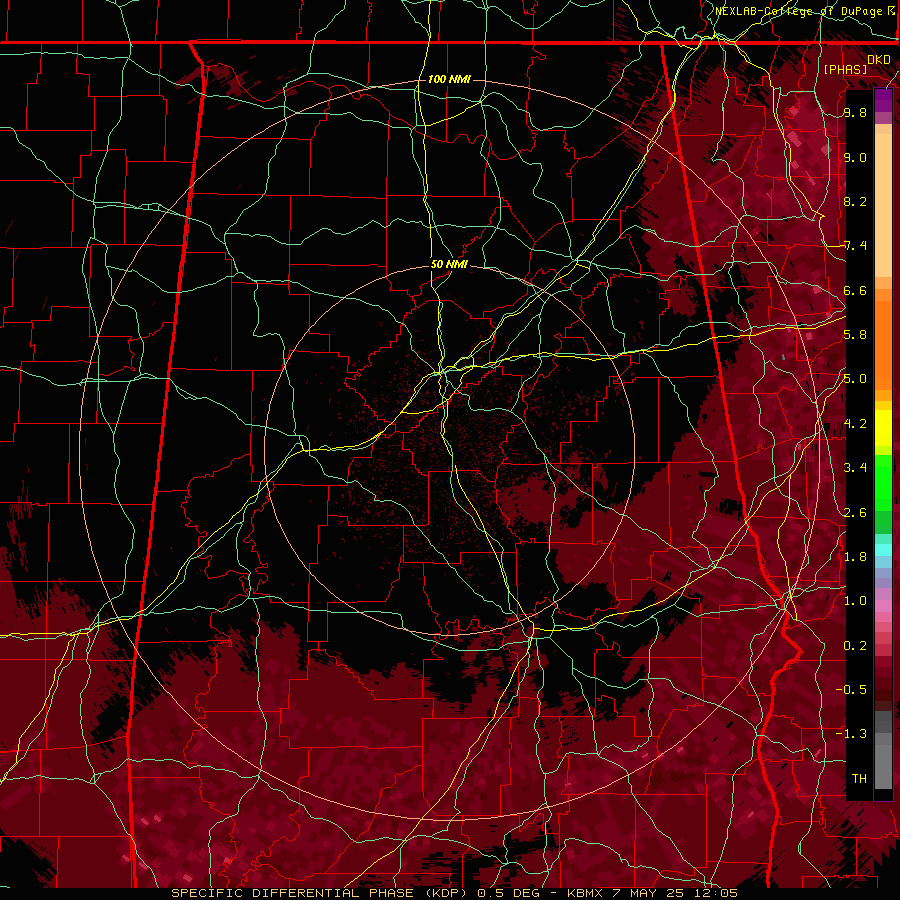Select the -1.3 value on the scale

coord(851,735)
